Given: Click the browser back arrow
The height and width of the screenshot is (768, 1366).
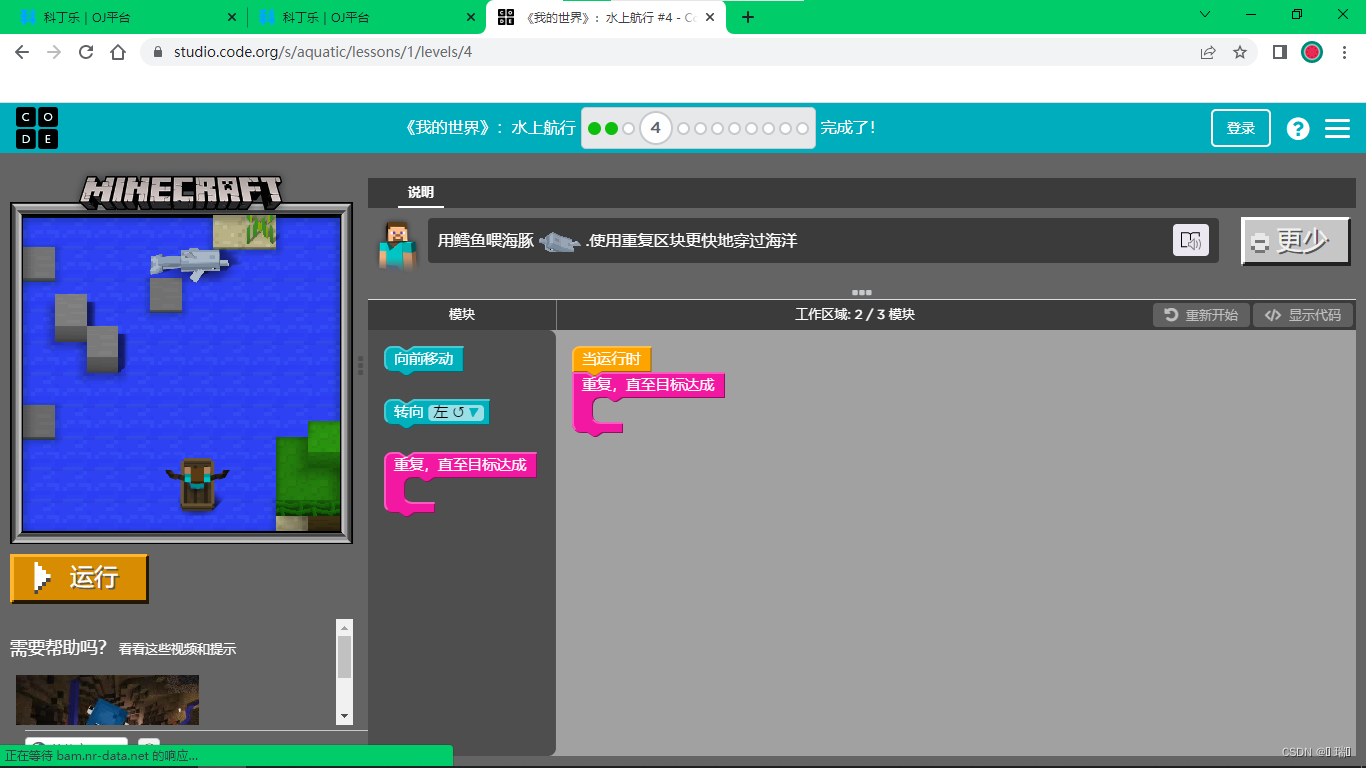Looking at the screenshot, I should pos(22,52).
